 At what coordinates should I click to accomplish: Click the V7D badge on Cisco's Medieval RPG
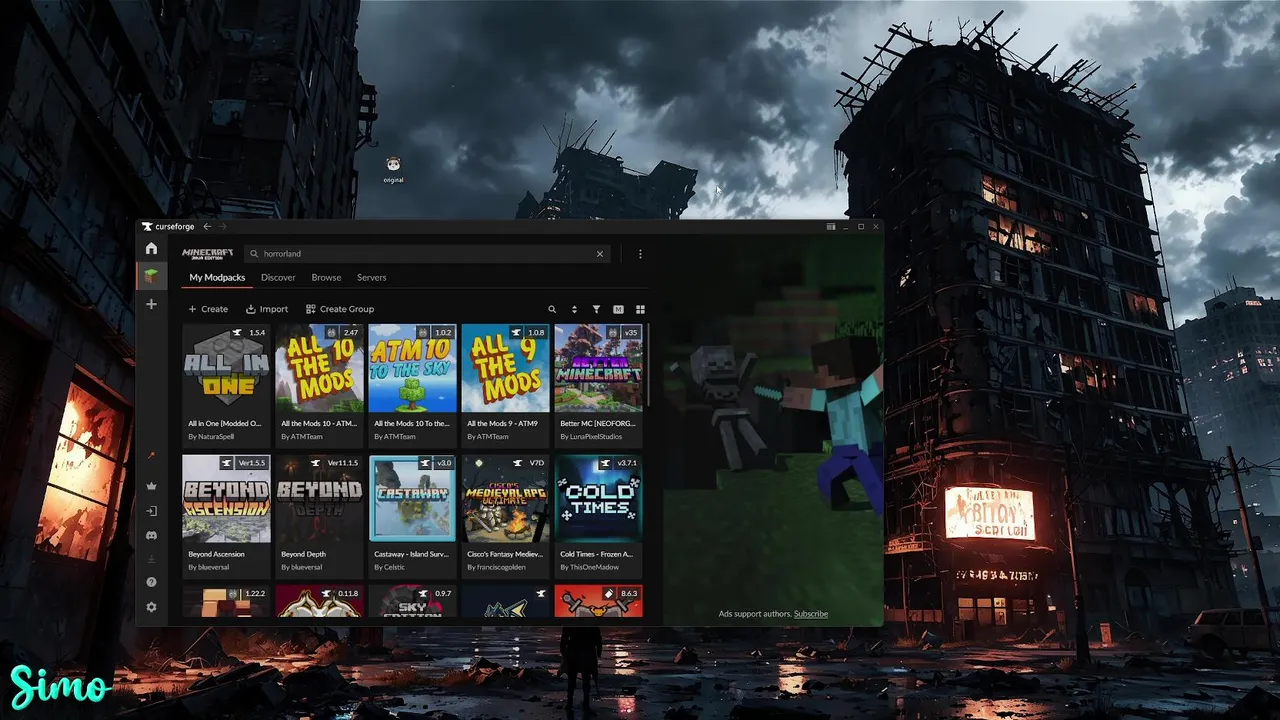pyautogui.click(x=536, y=463)
